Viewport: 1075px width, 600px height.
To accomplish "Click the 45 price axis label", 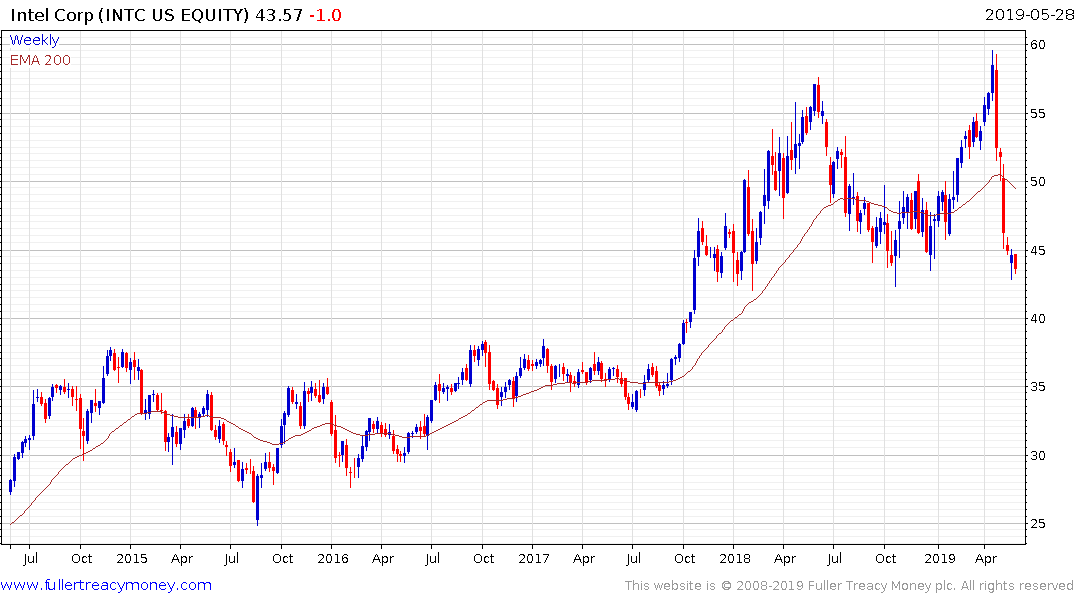I will click(1038, 250).
